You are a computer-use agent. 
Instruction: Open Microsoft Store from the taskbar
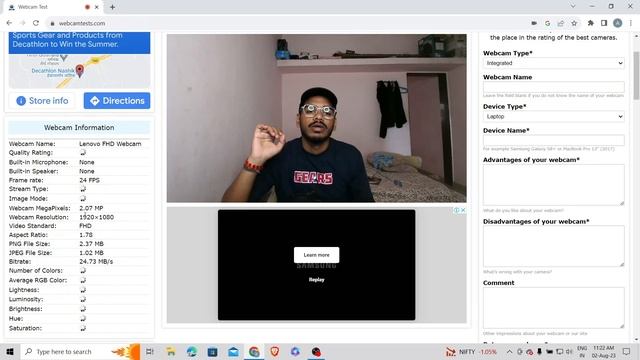coord(212,351)
